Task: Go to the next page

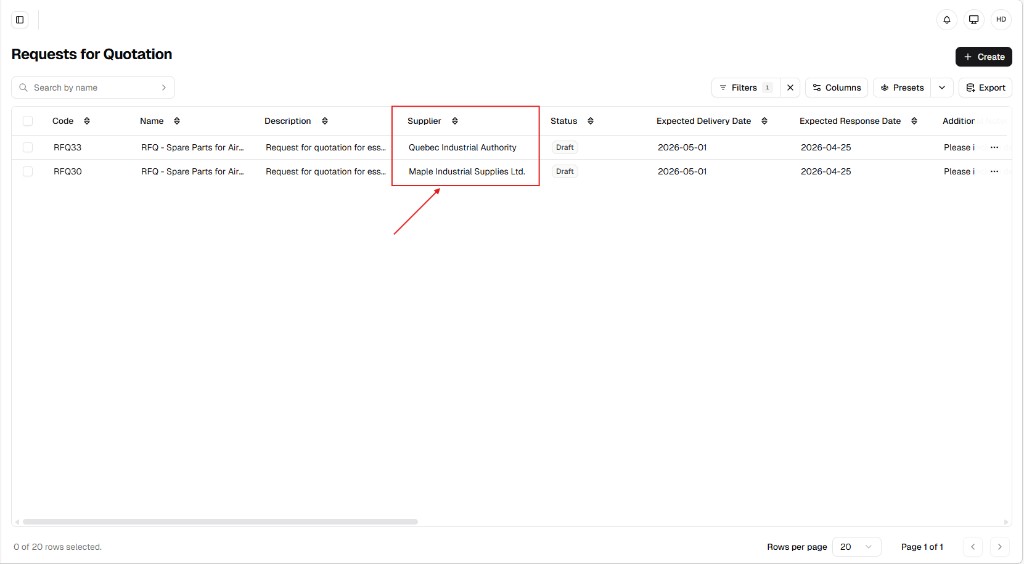Action: [999, 547]
